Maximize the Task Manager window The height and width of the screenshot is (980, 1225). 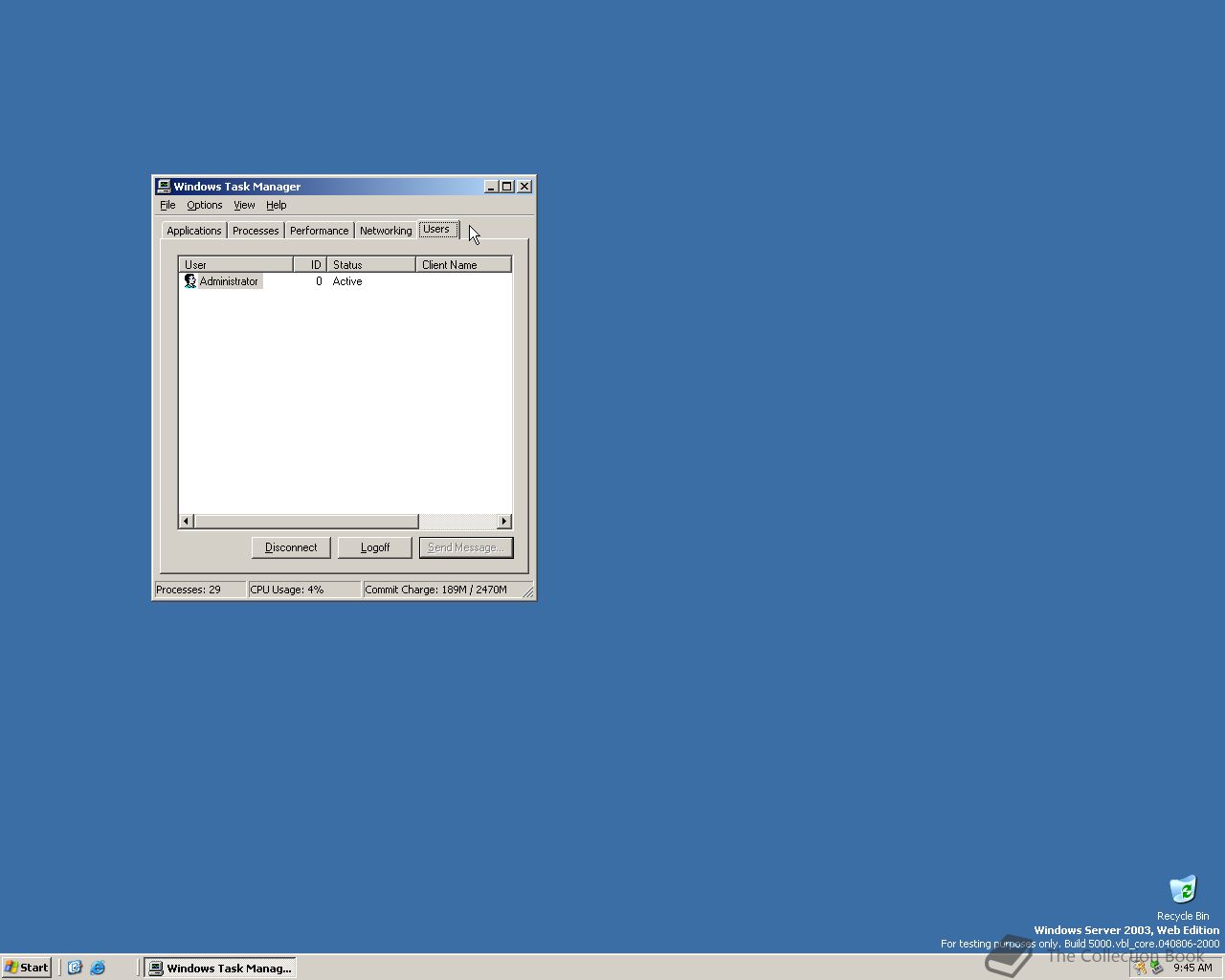pyautogui.click(x=506, y=187)
